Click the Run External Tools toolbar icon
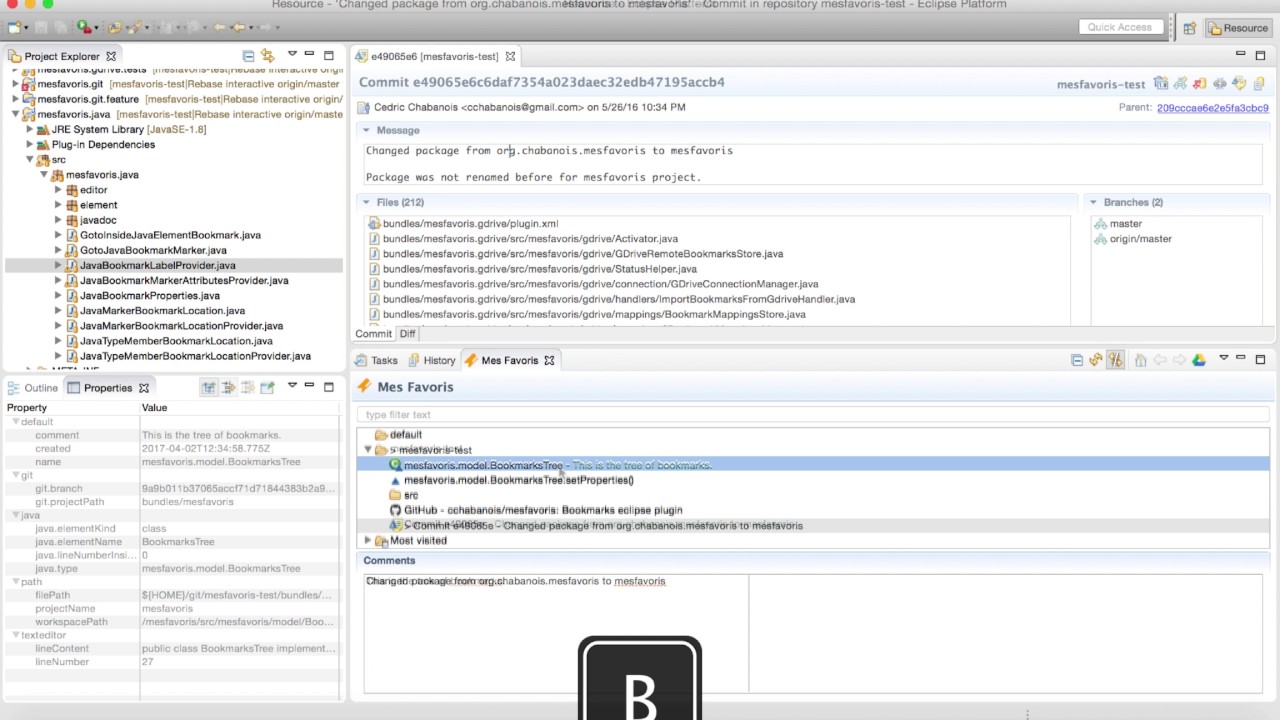The width and height of the screenshot is (1280, 720). [85, 27]
